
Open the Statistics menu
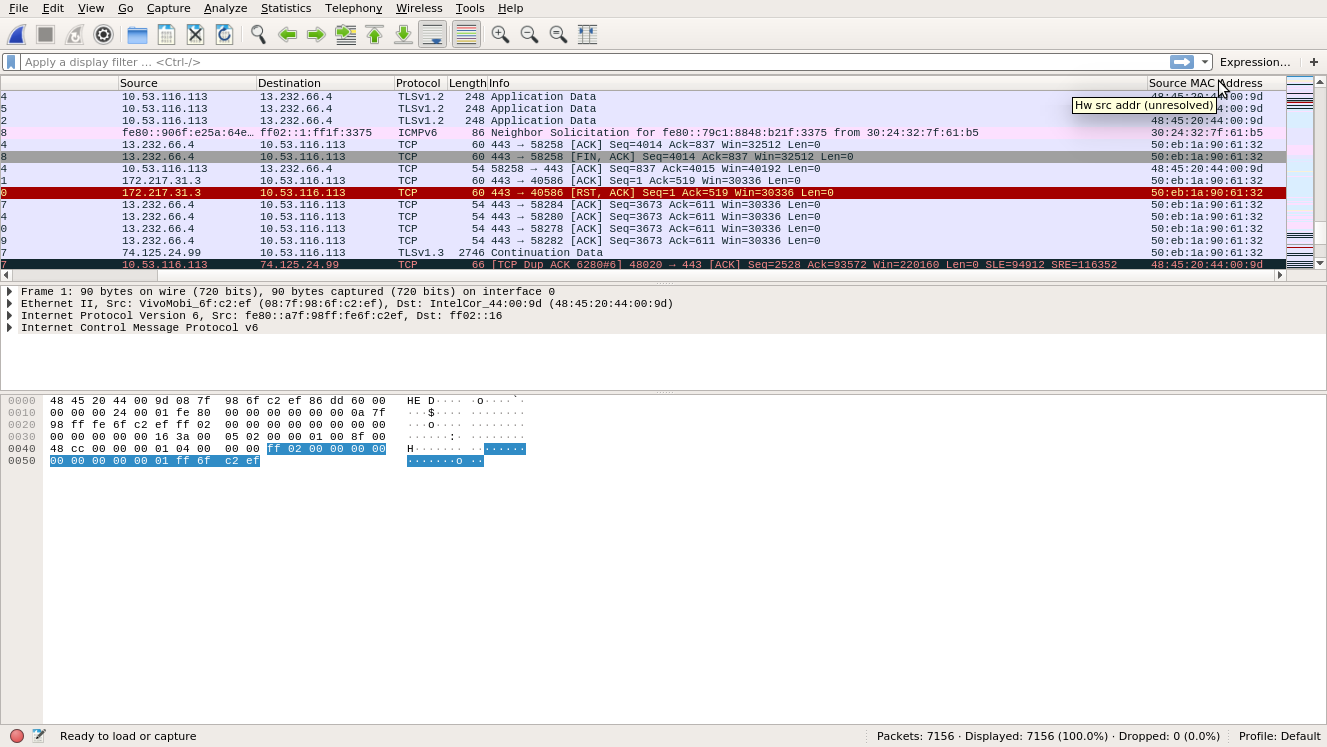(x=286, y=8)
